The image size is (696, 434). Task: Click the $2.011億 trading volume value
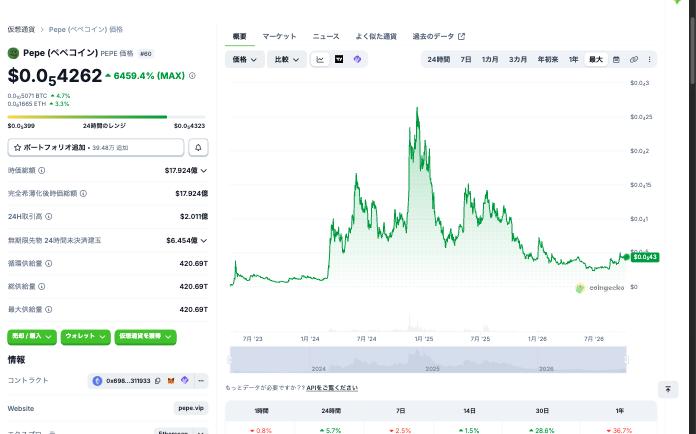pyautogui.click(x=194, y=217)
